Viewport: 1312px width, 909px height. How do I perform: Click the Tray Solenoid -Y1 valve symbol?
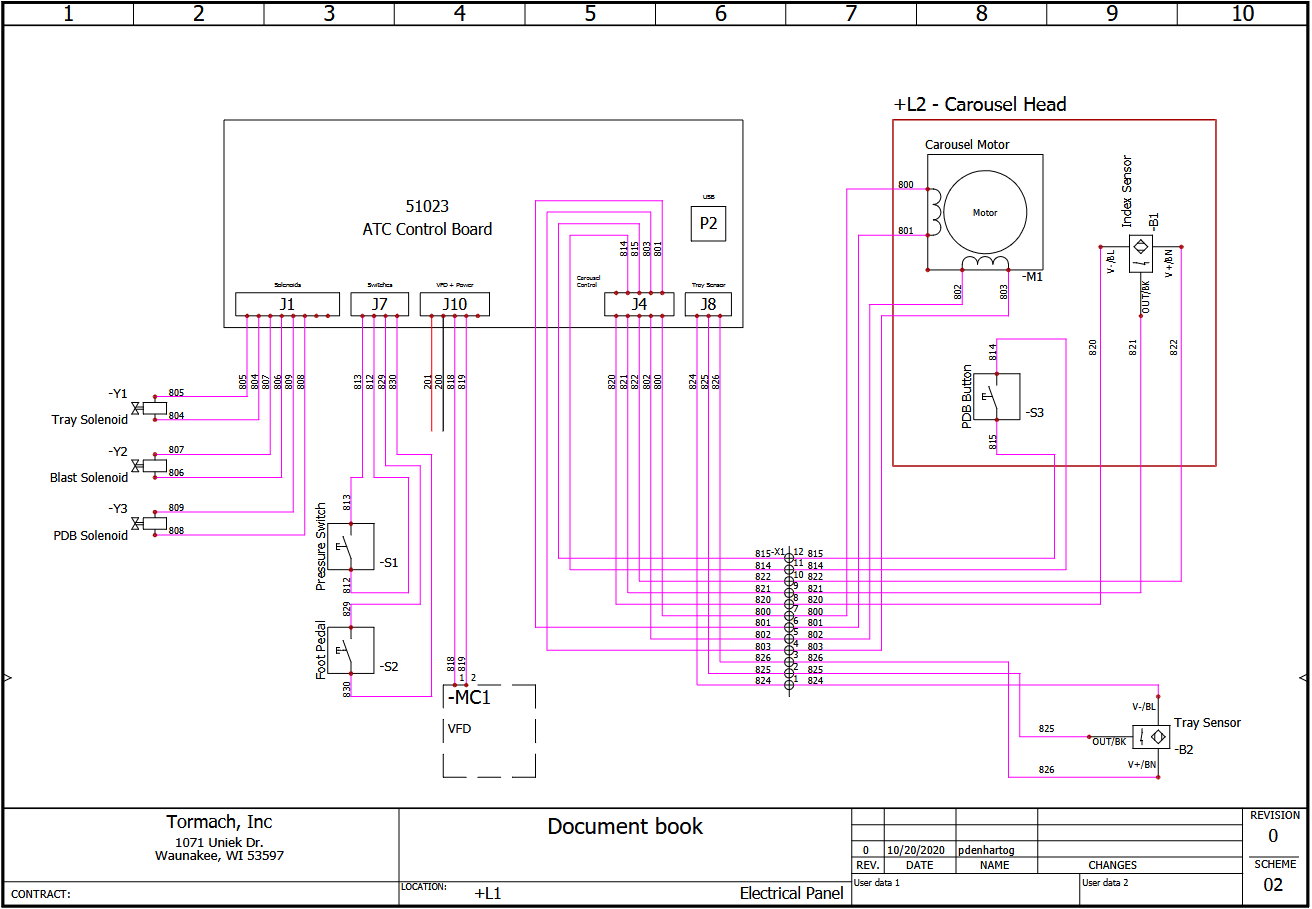(153, 407)
